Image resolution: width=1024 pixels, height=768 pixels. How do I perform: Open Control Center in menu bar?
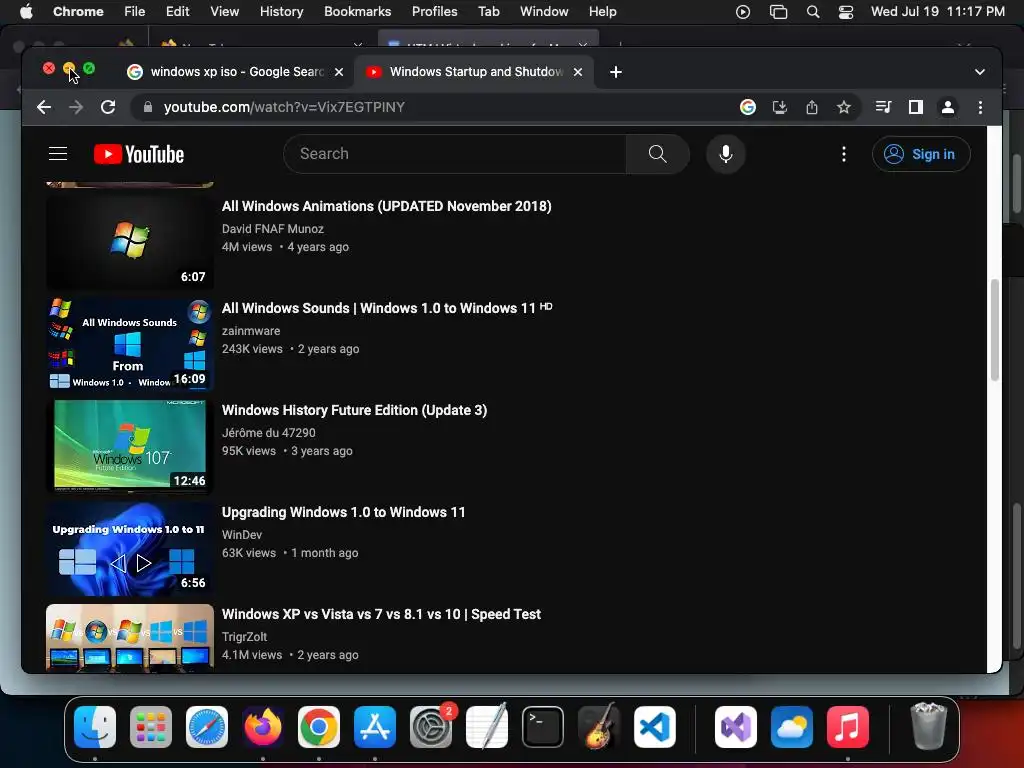point(846,11)
